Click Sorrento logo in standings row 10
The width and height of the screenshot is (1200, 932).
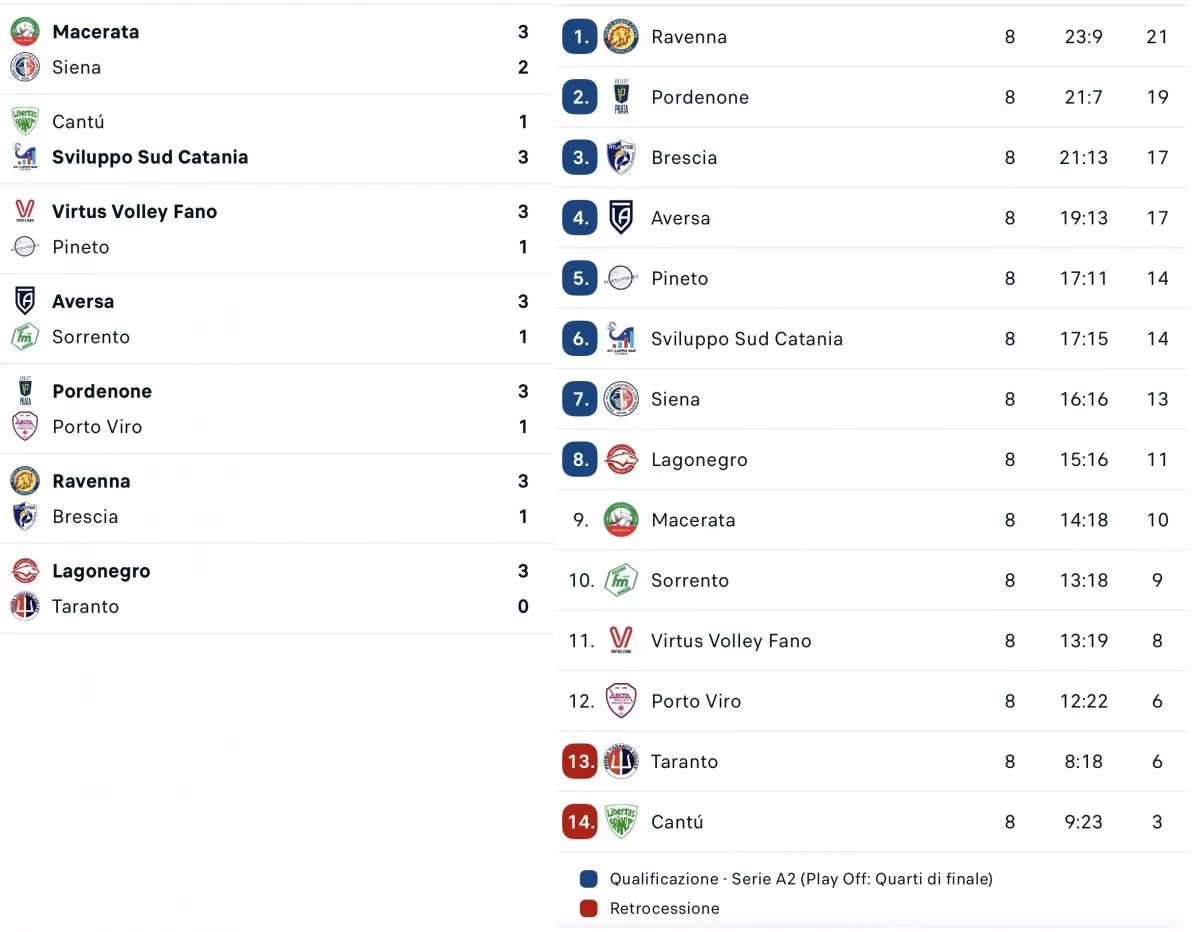pyautogui.click(x=621, y=580)
